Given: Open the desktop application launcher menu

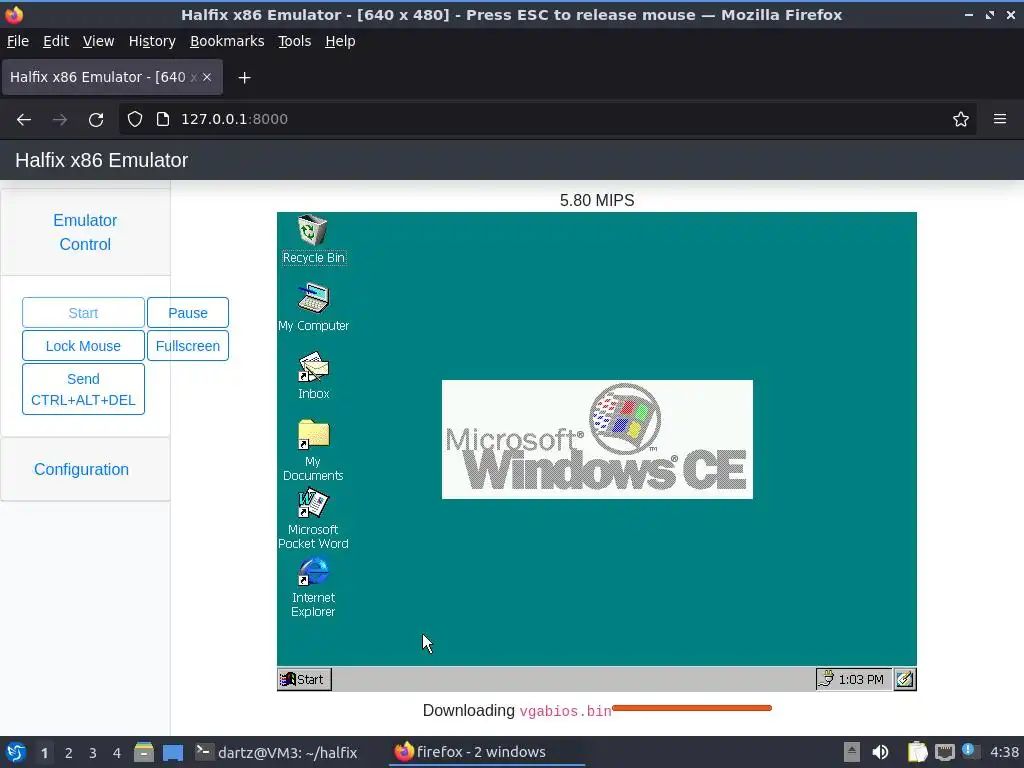Looking at the screenshot, I should click(x=16, y=752).
